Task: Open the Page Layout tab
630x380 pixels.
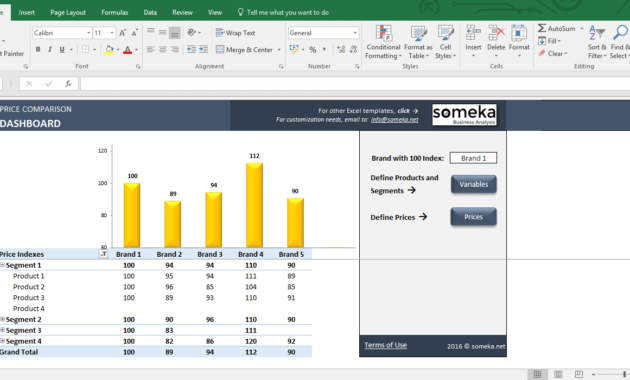Action: pos(68,12)
